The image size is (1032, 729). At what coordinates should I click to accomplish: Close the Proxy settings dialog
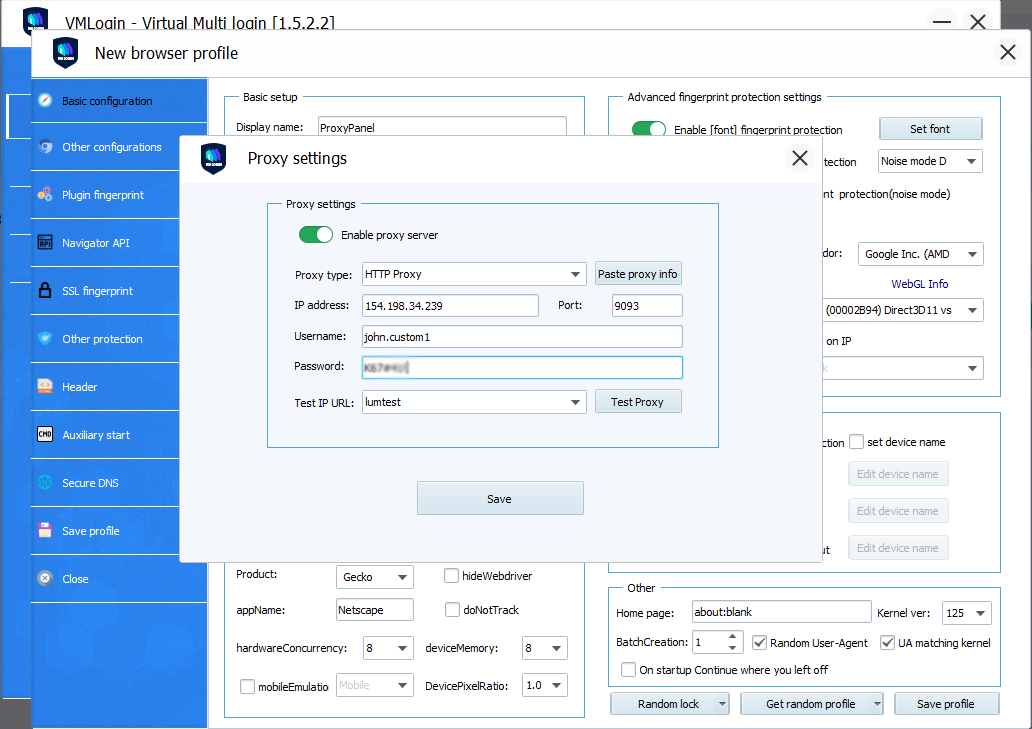pos(799,158)
